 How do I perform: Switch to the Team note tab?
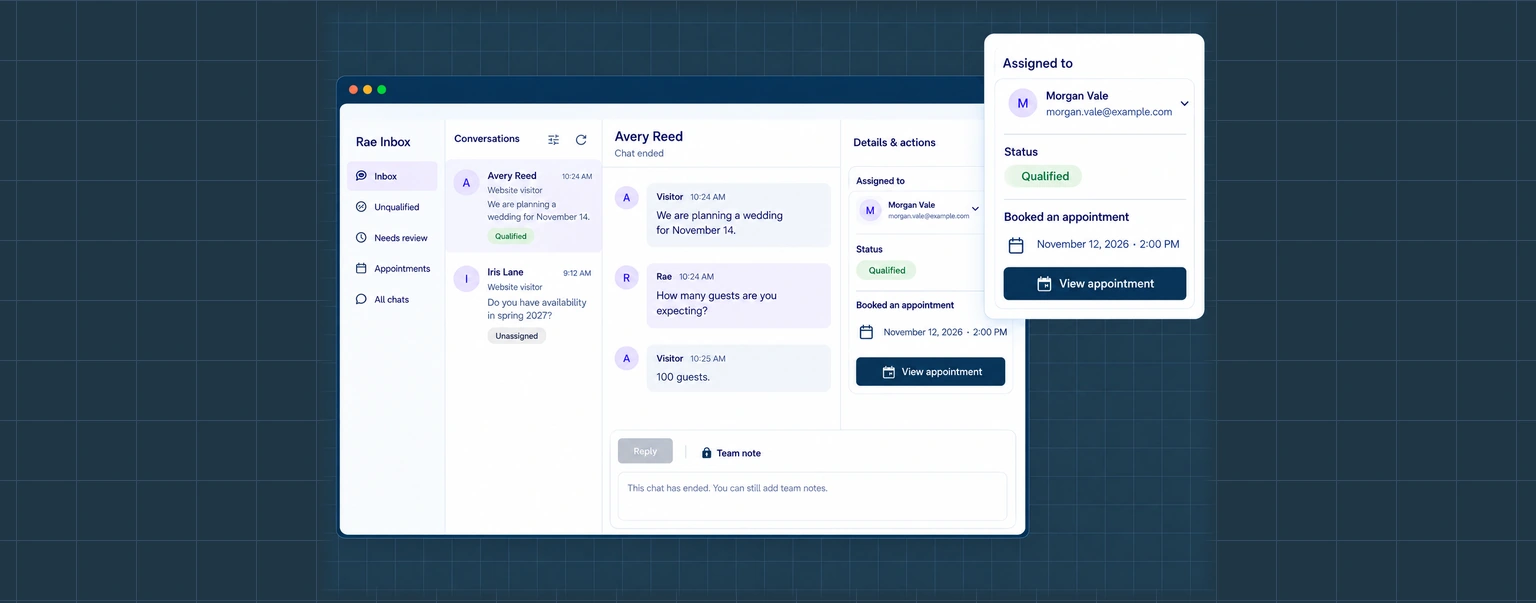click(731, 453)
